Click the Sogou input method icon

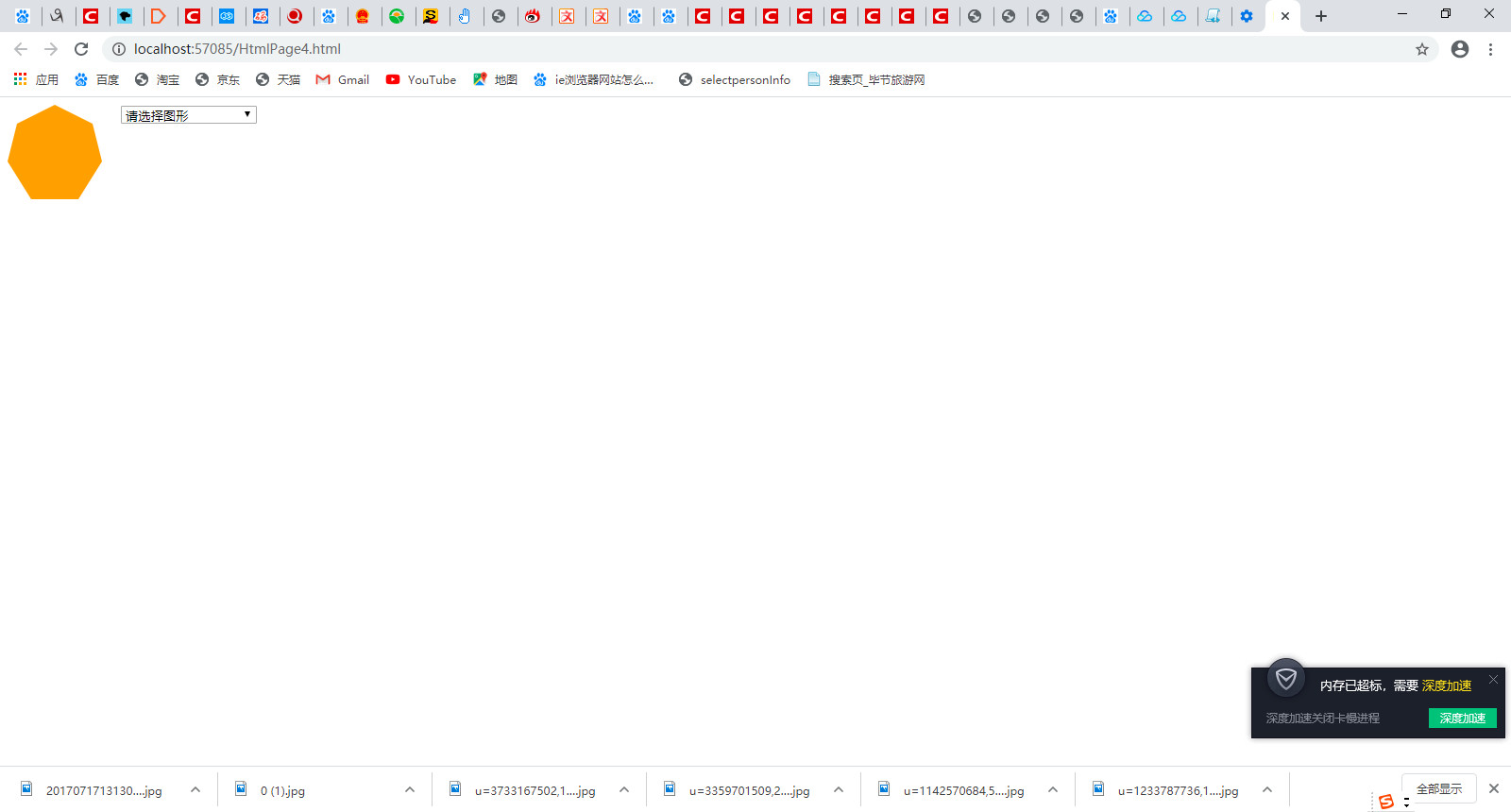point(1386,802)
